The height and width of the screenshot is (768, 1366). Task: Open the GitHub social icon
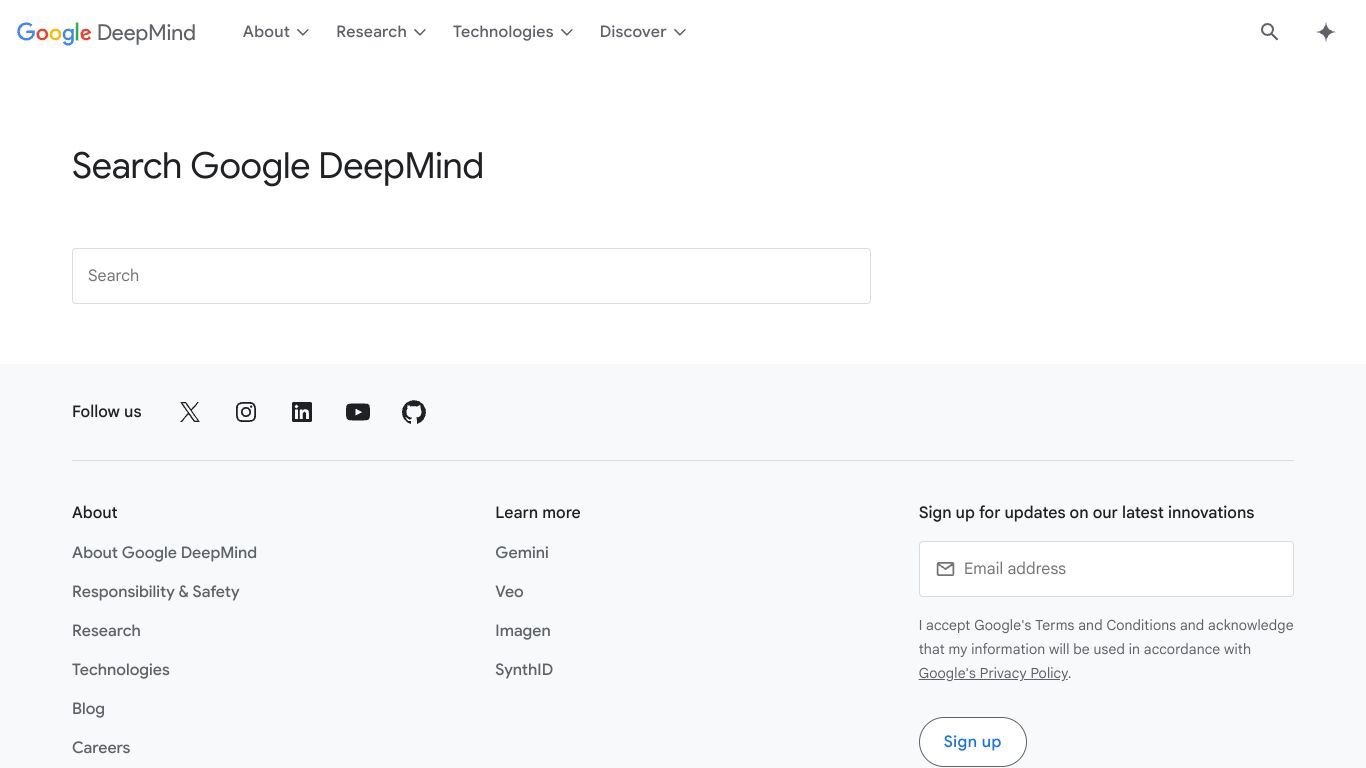tap(414, 412)
